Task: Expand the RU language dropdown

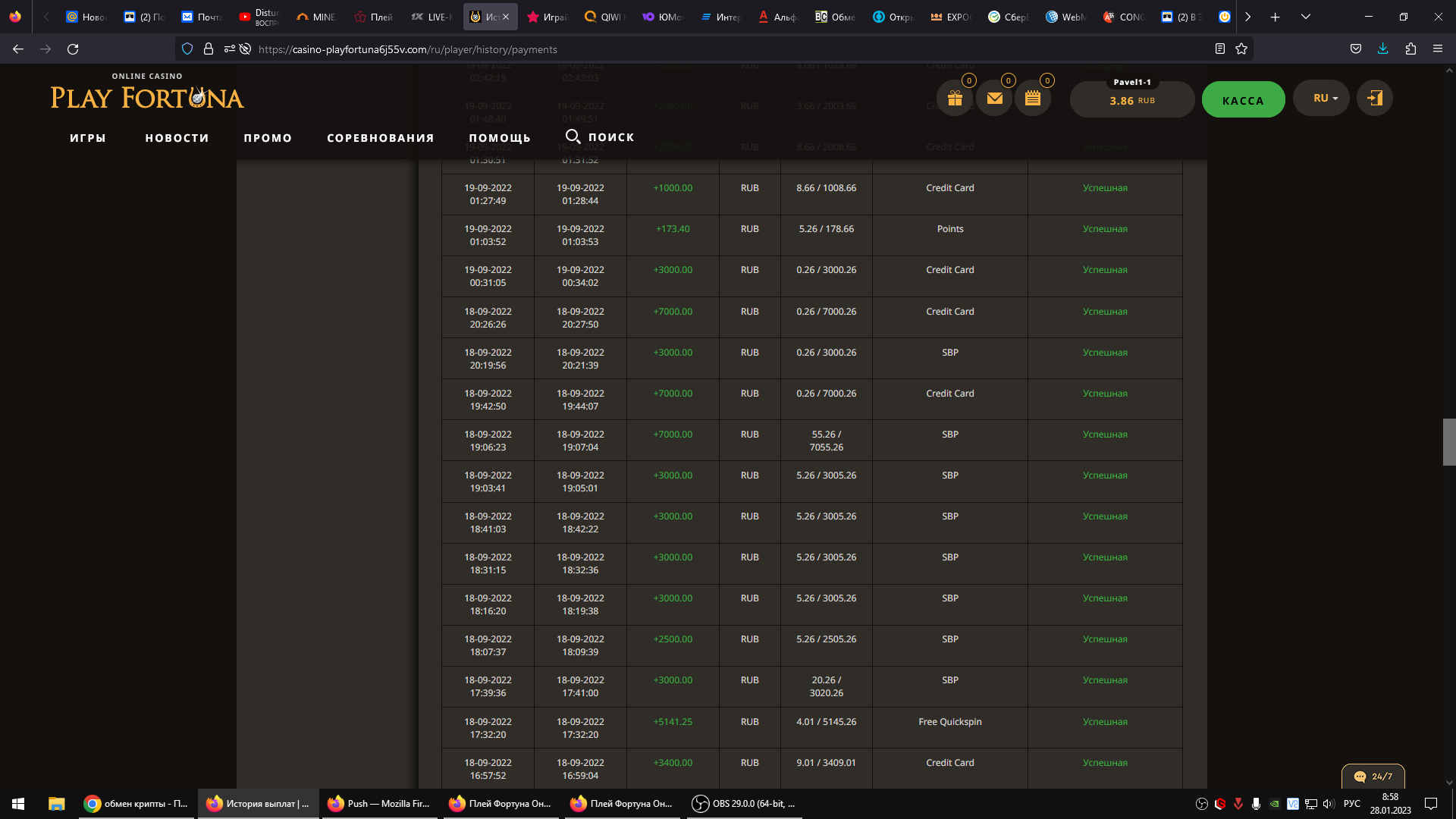Action: point(1322,99)
